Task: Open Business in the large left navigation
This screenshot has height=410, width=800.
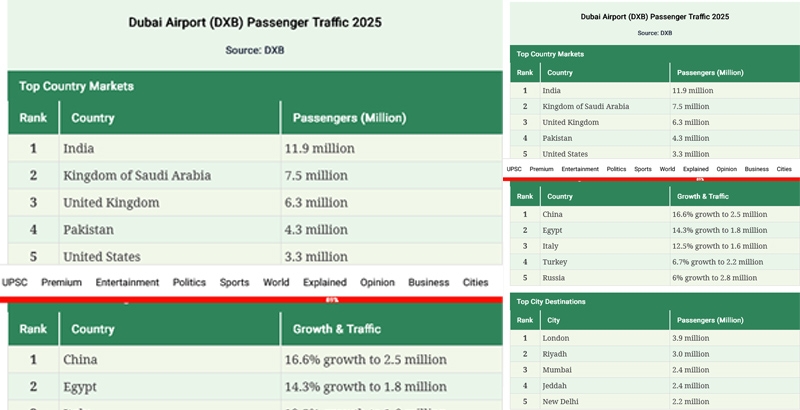Action: 428,283
